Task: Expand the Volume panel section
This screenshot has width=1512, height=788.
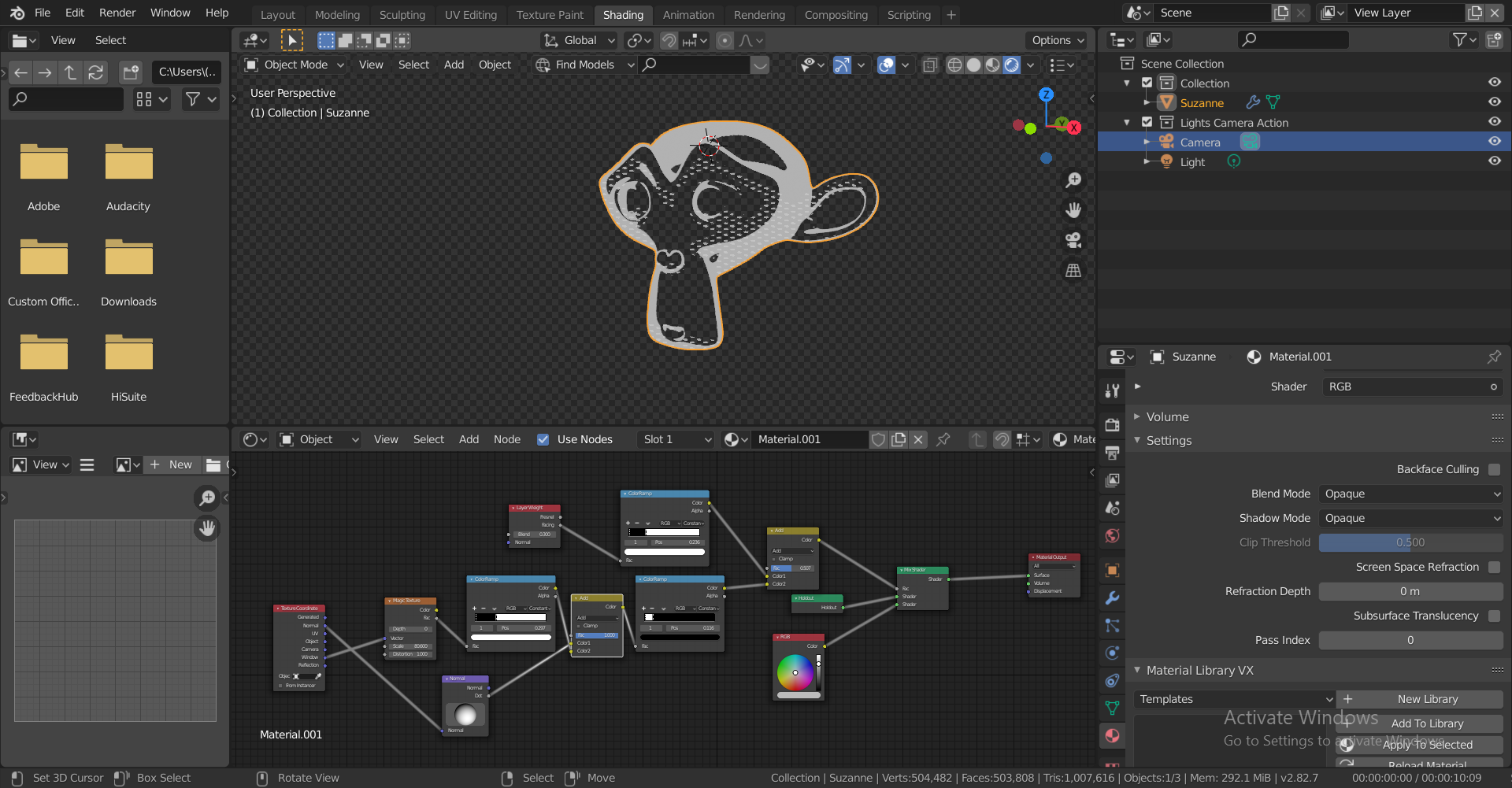Action: point(1167,417)
